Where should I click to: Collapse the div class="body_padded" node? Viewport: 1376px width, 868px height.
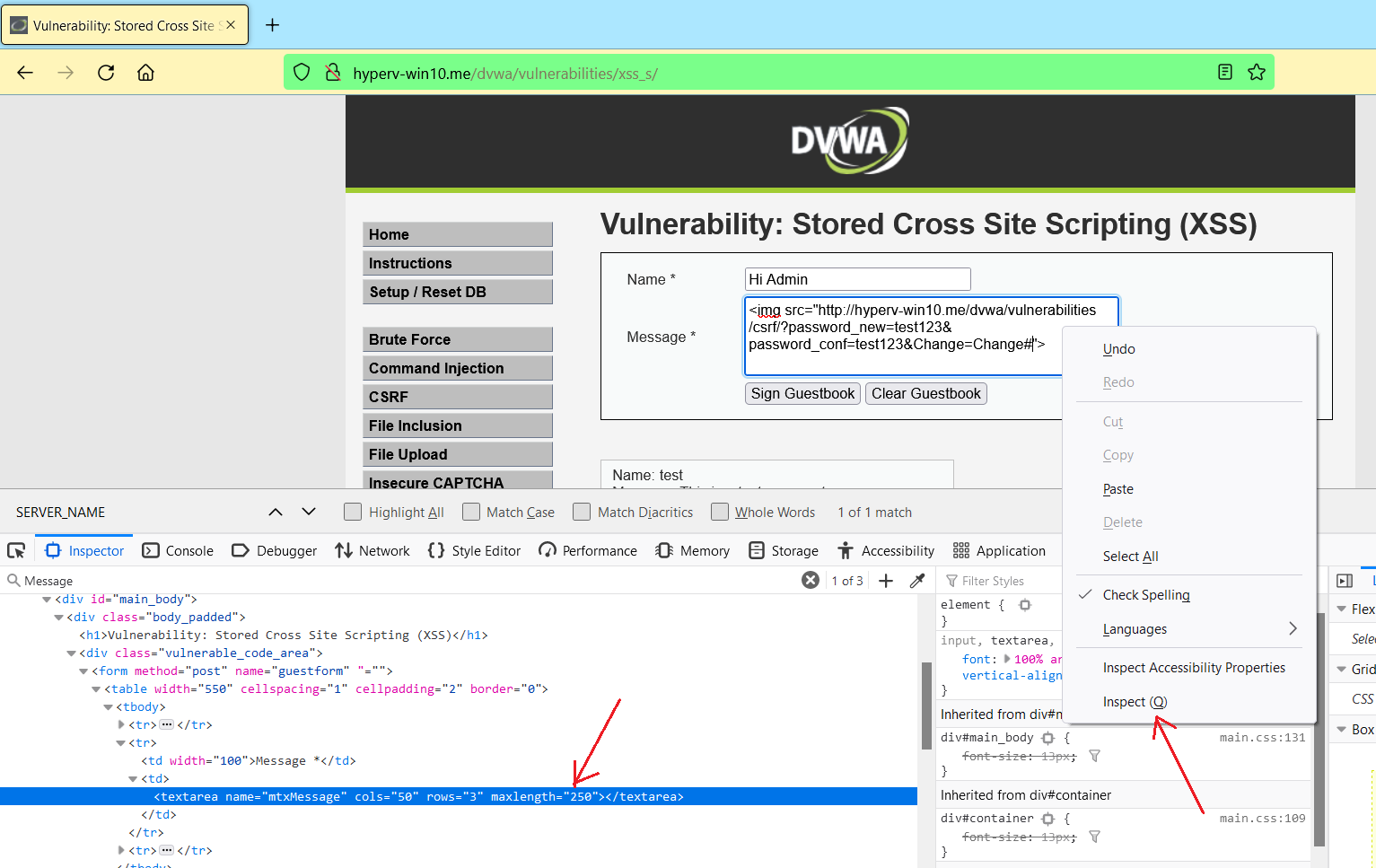pos(59,617)
